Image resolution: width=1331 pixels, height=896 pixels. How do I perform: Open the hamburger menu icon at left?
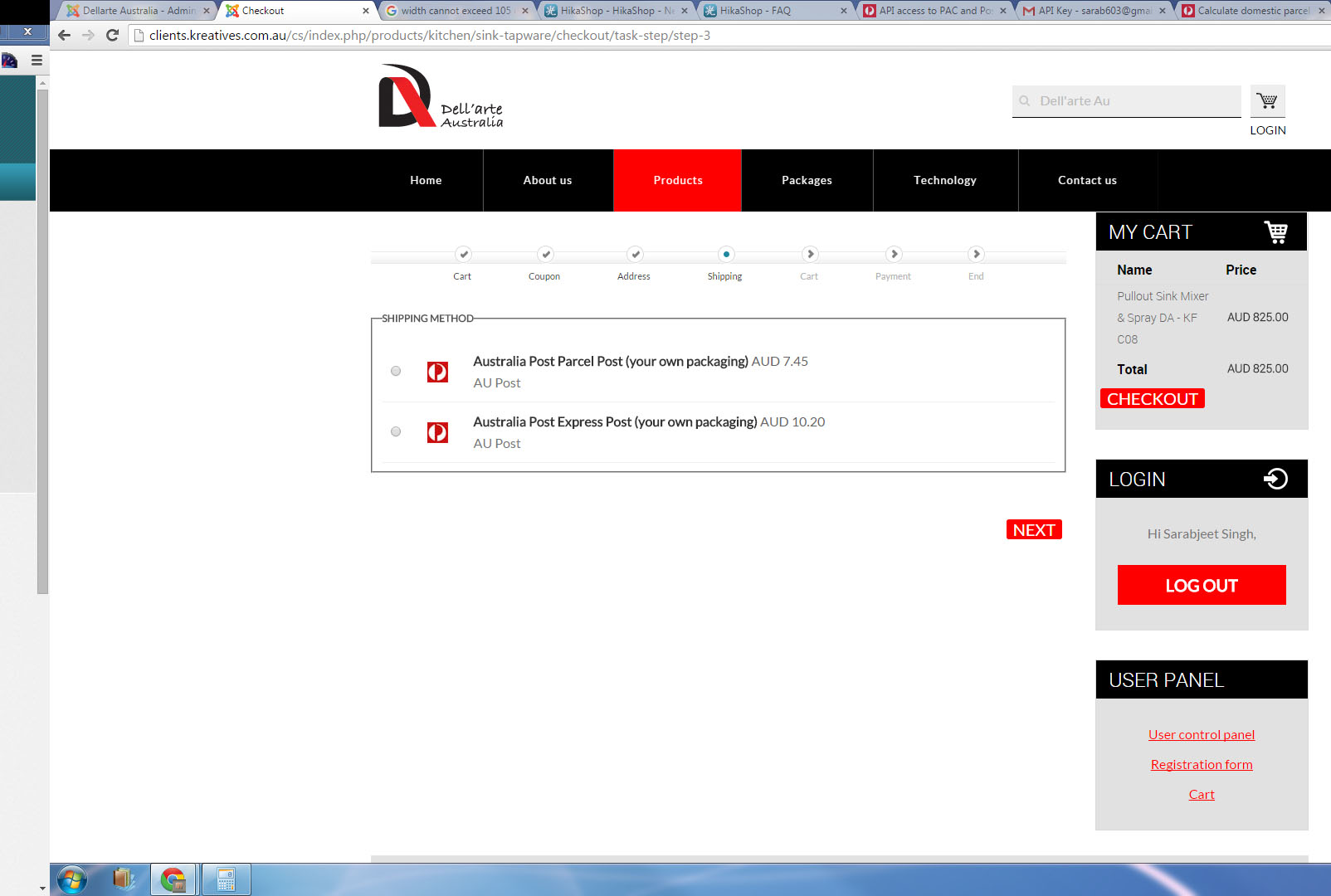(x=37, y=60)
